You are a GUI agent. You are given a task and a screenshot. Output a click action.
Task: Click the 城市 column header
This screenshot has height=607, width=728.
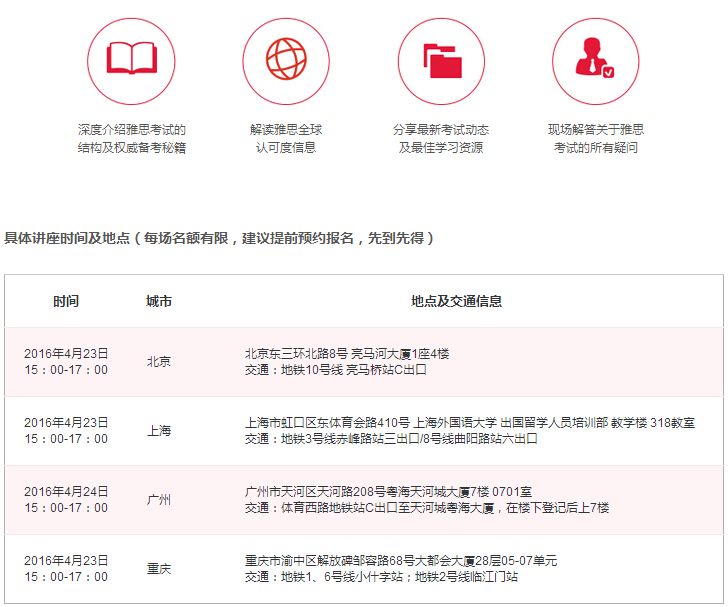click(x=159, y=301)
